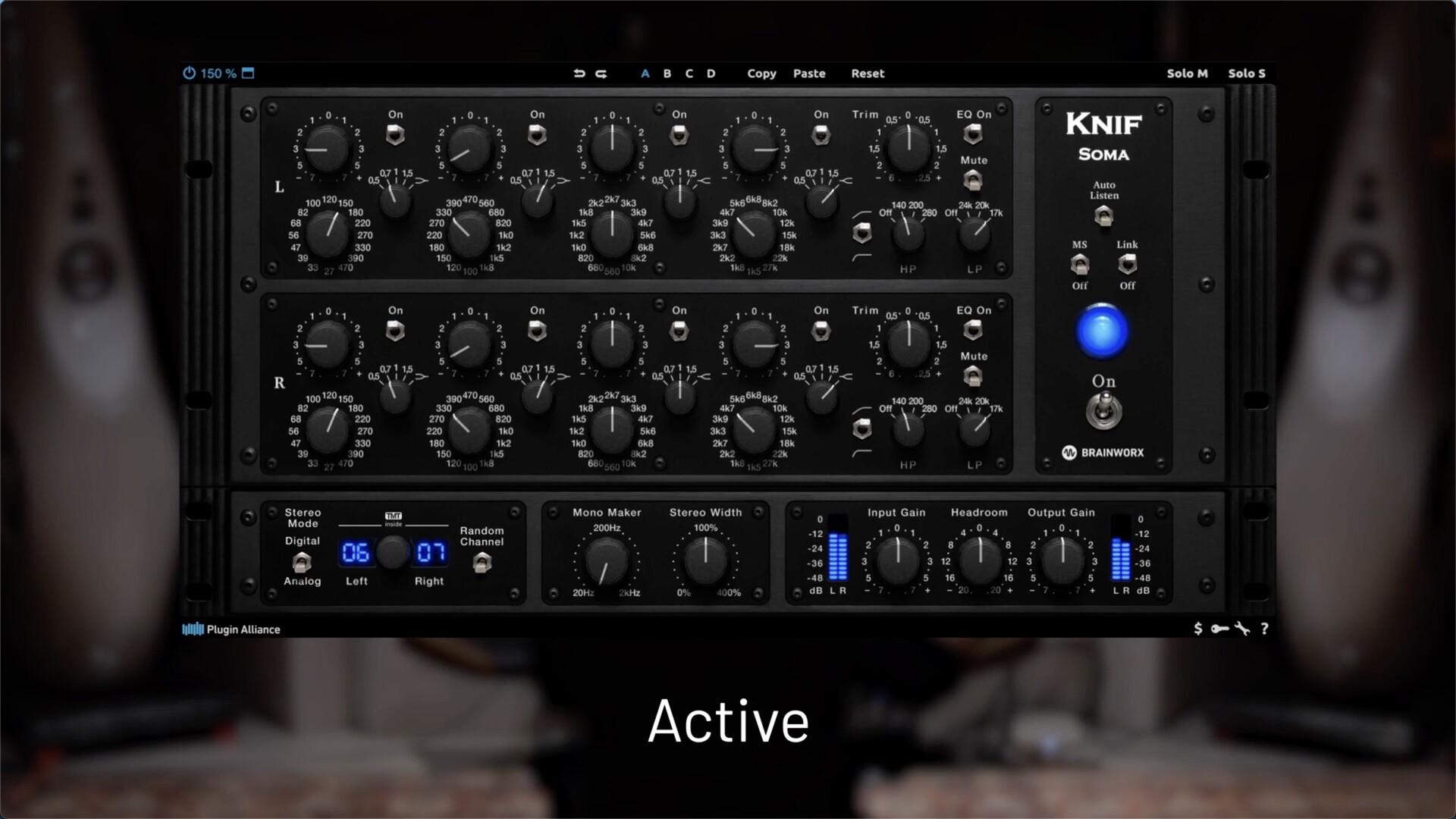The height and width of the screenshot is (819, 1456).
Task: Toggle L channel band 3 On switch
Action: [679, 135]
